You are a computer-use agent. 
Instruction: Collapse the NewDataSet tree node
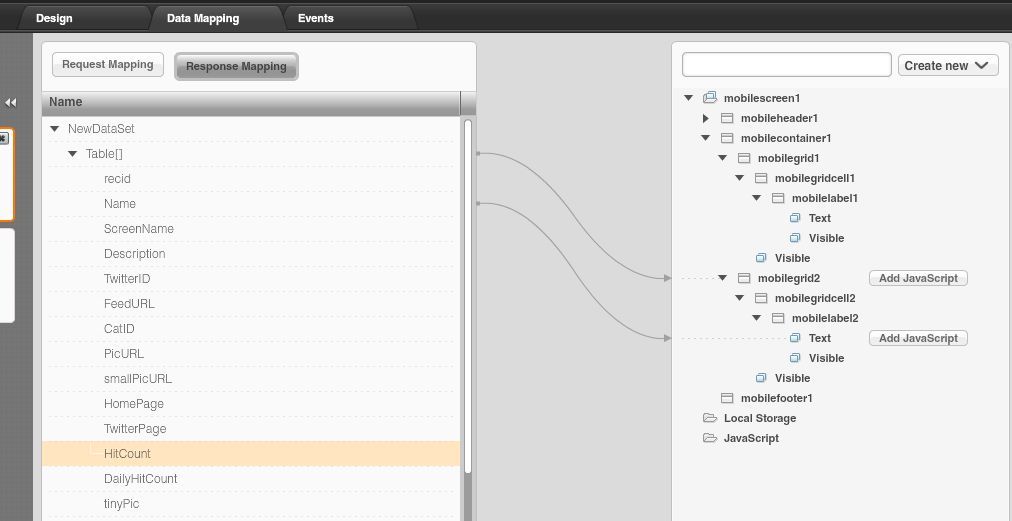(55, 129)
